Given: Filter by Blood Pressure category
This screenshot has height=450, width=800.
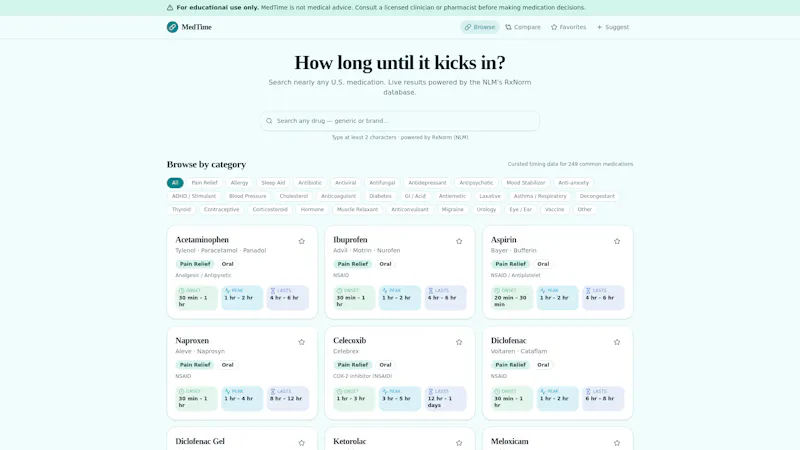Looking at the screenshot, I should [247, 196].
